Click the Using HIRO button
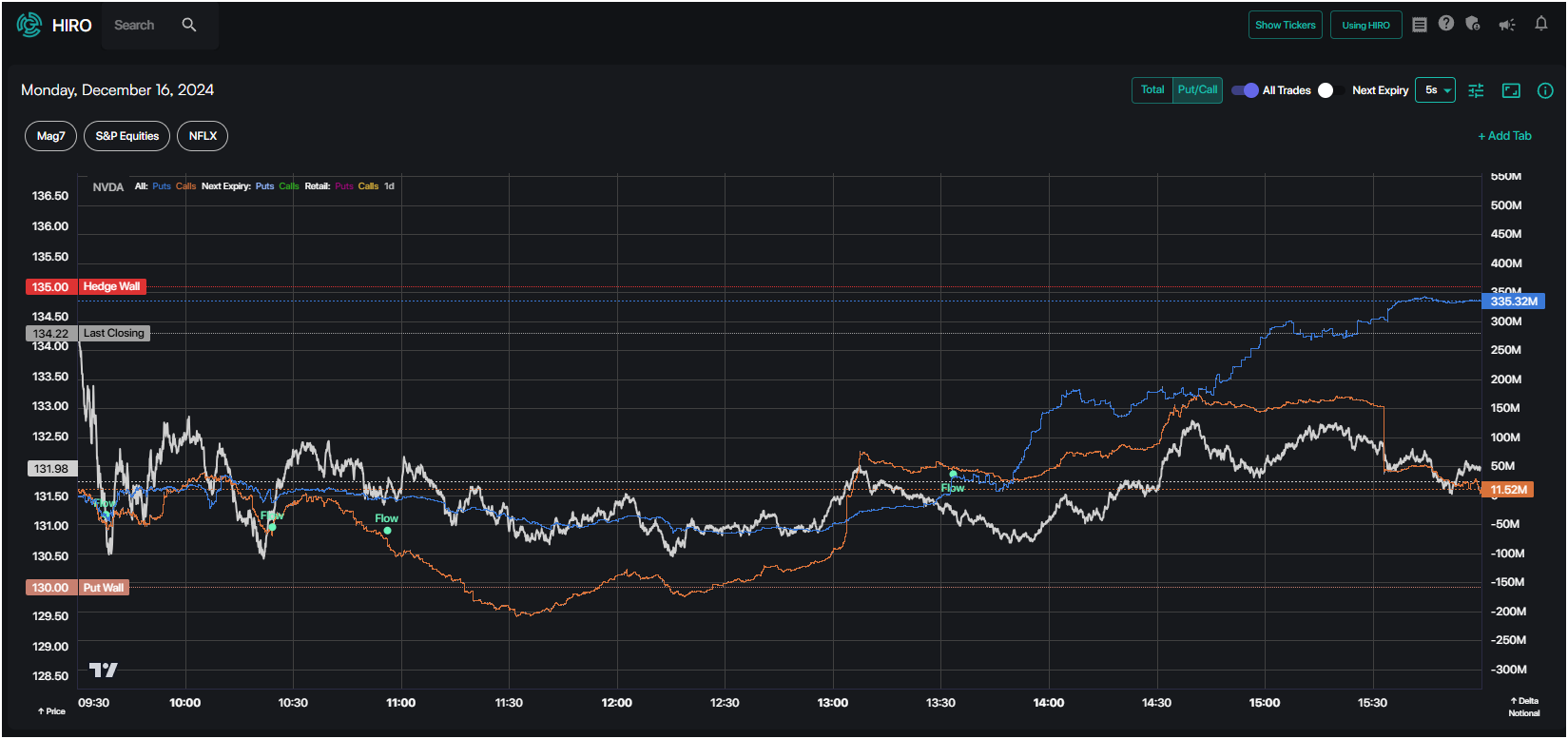Screen dimensions: 1568x739 click(1366, 25)
